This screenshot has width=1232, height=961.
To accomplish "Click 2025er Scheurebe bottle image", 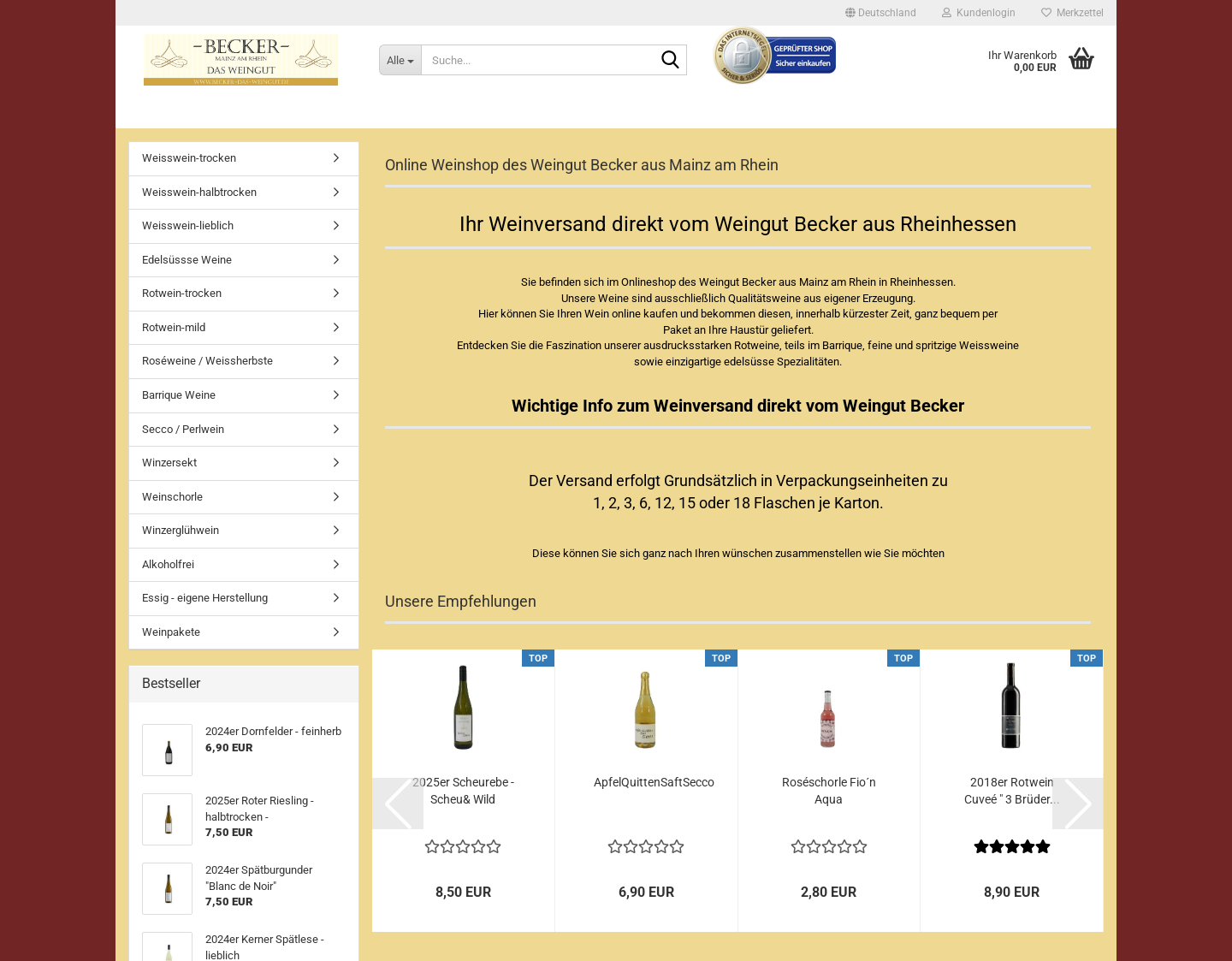I will 463,707.
